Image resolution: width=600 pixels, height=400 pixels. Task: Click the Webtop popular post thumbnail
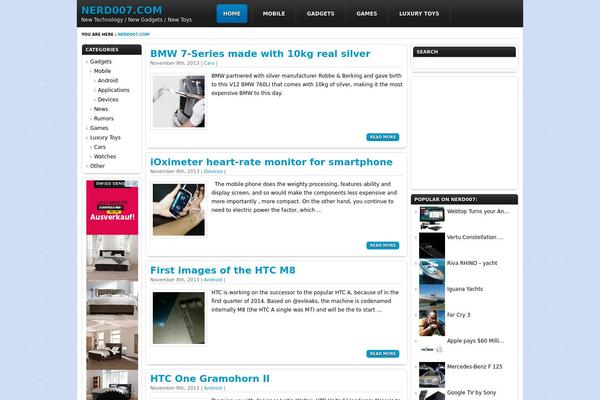click(432, 219)
